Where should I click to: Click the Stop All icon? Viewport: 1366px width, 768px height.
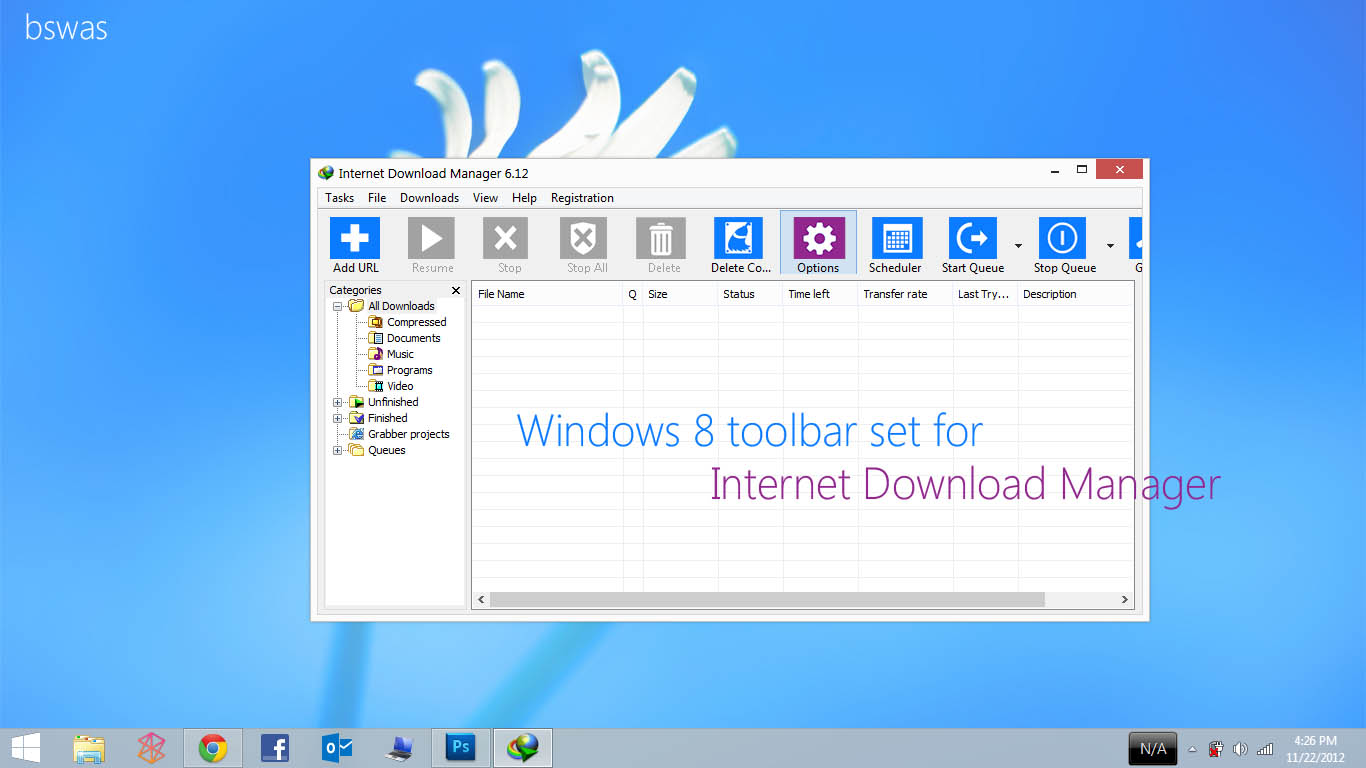coord(583,240)
